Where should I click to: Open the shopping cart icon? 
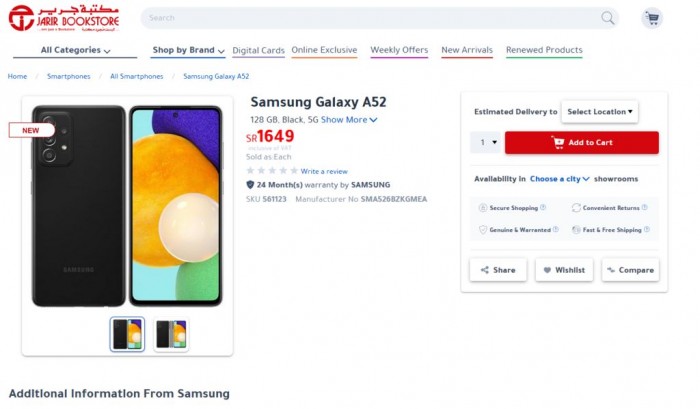pyautogui.click(x=652, y=18)
